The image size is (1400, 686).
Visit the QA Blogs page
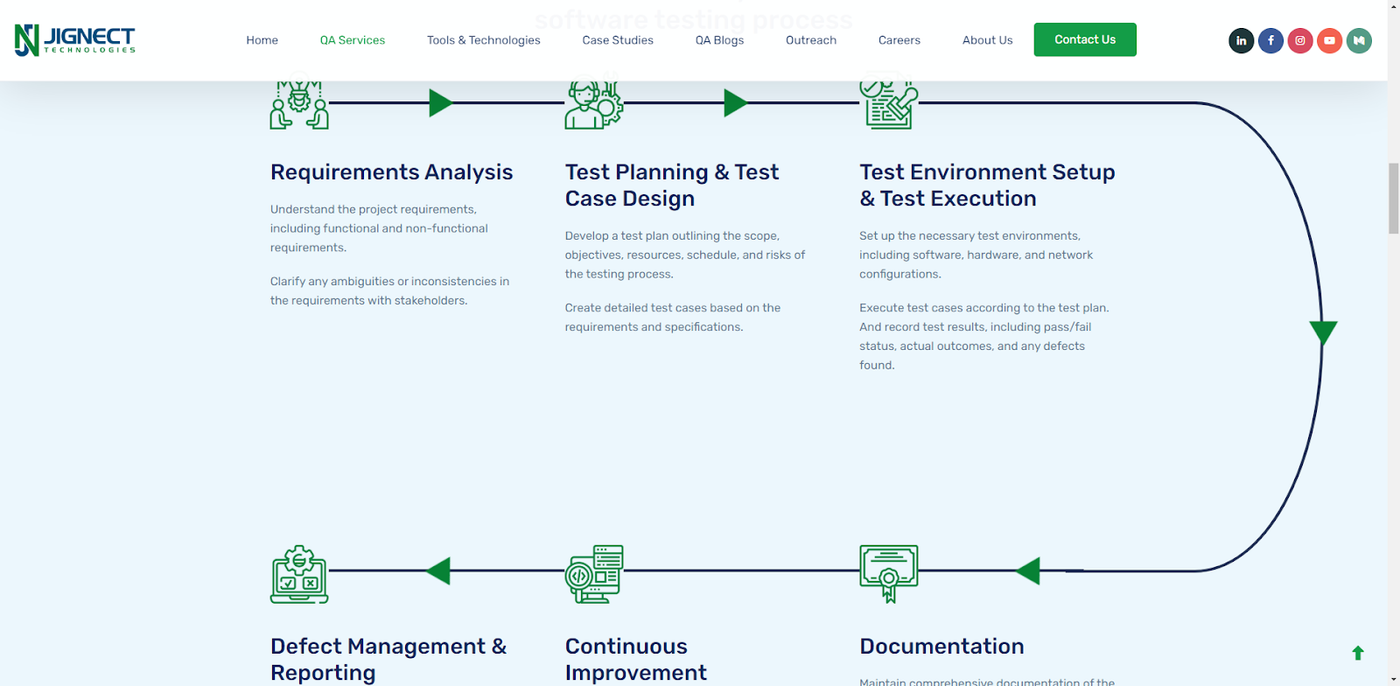coord(720,40)
